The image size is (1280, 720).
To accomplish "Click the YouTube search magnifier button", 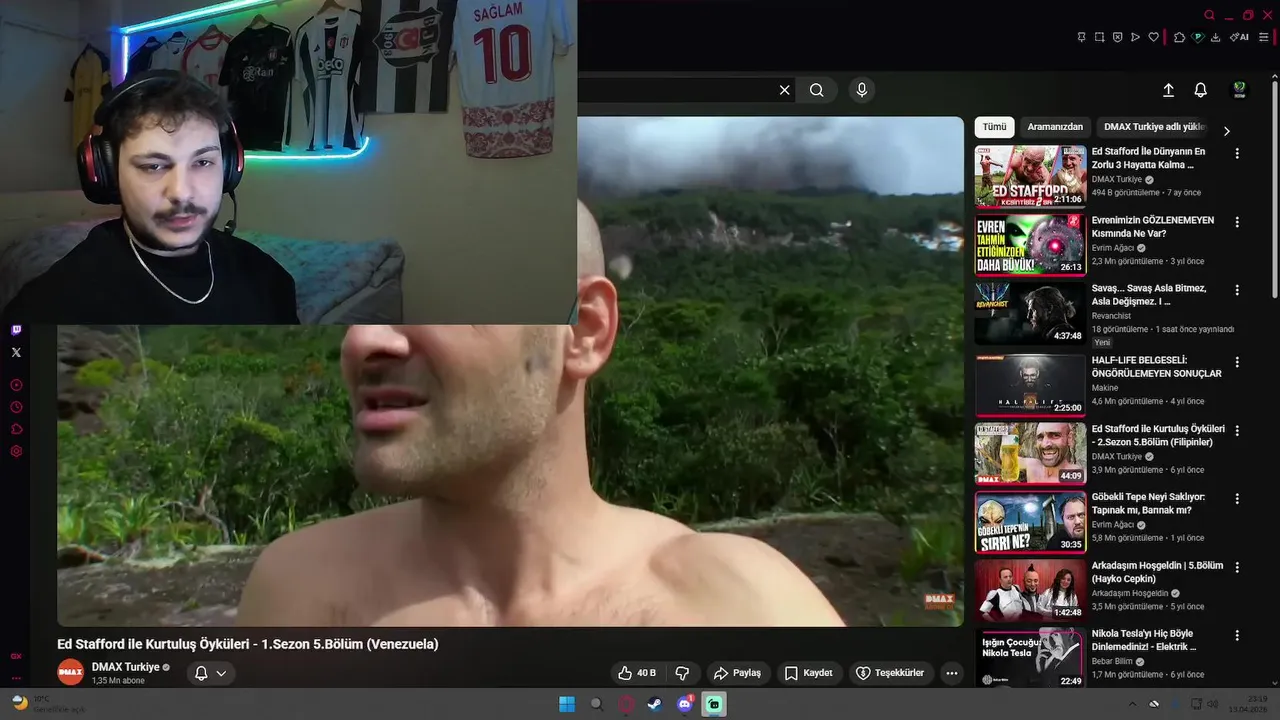I will click(x=817, y=90).
